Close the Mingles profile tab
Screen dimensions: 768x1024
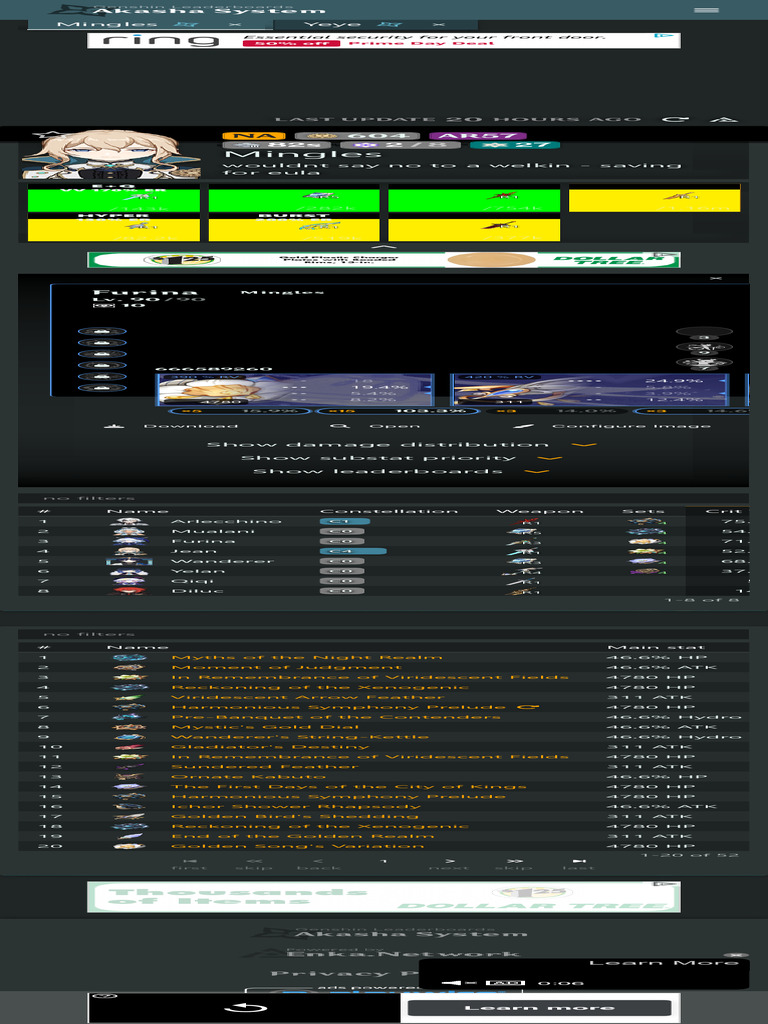[x=235, y=23]
